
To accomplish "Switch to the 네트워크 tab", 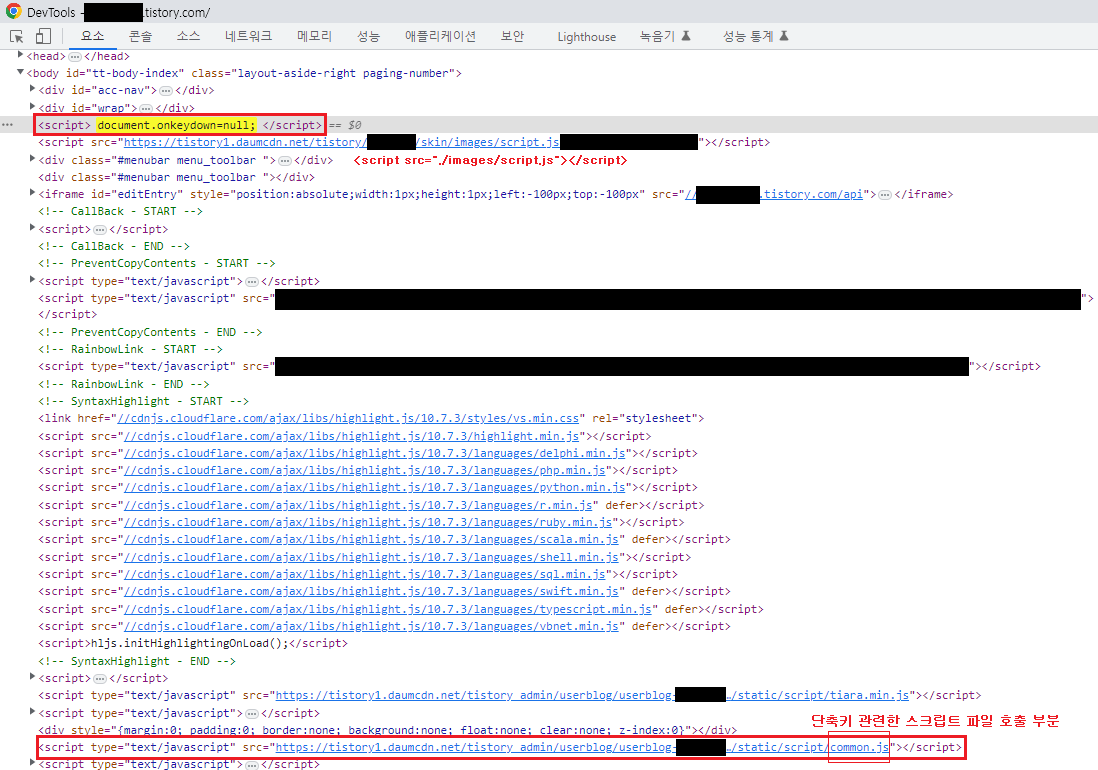I will 248,36.
